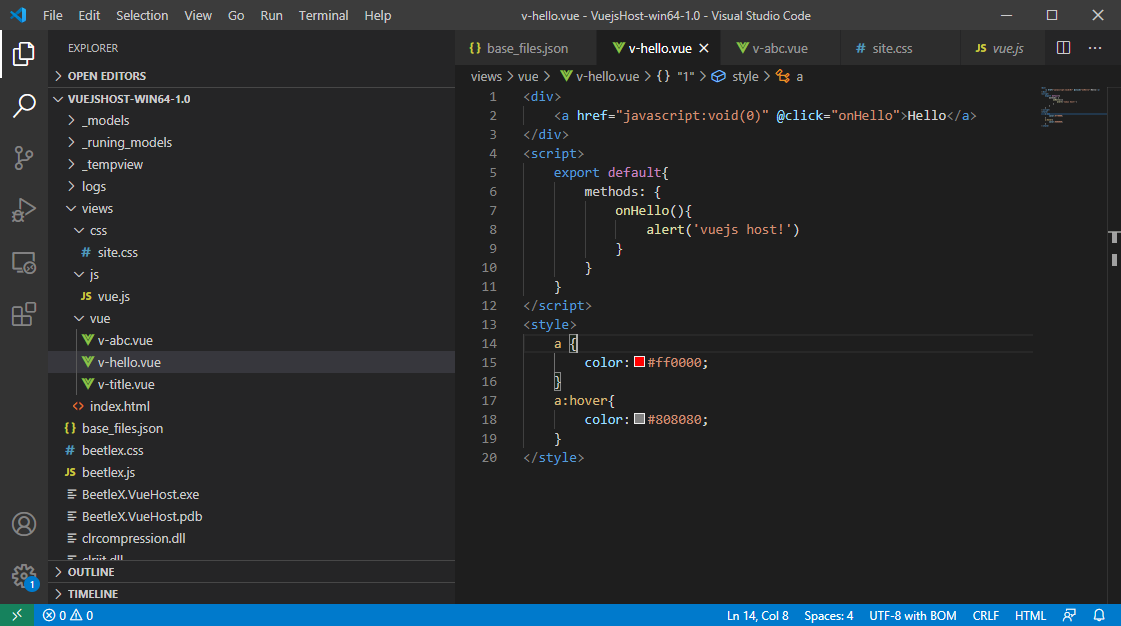Image resolution: width=1121 pixels, height=626 pixels.
Task: Collapse the css folder
Action: [x=251, y=231]
